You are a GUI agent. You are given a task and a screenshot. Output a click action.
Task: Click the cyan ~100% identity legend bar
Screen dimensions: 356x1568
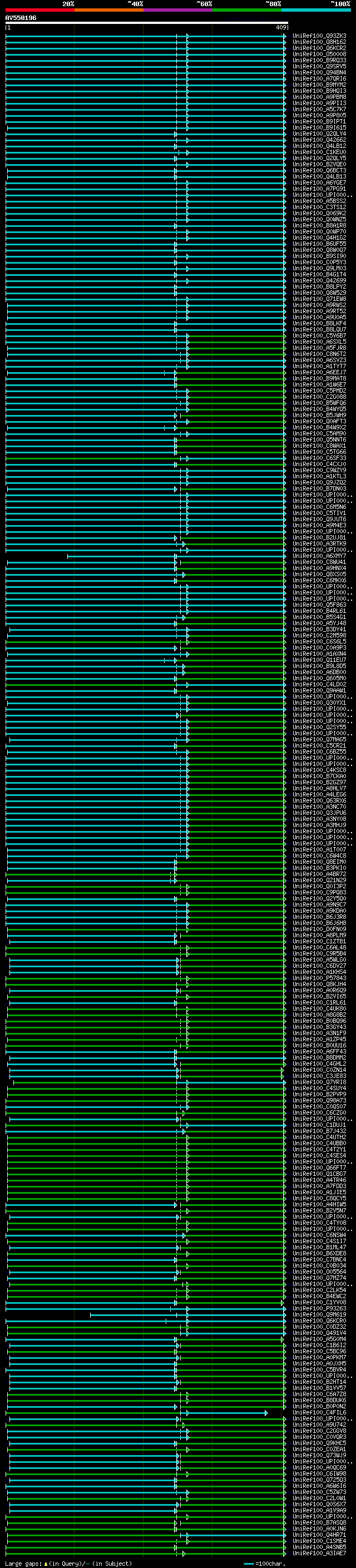316,10
